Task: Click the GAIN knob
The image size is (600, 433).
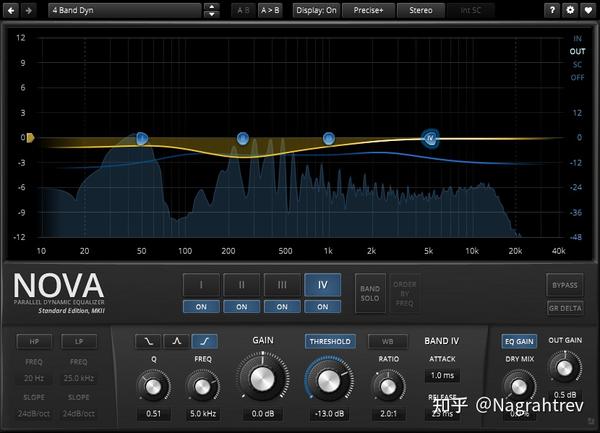Action: coord(262,378)
